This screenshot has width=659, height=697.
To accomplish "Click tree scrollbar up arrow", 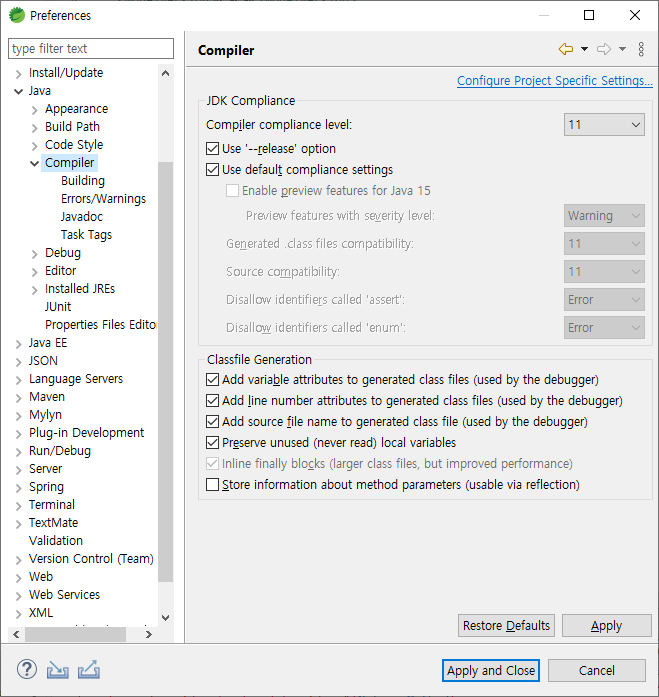I will [165, 73].
